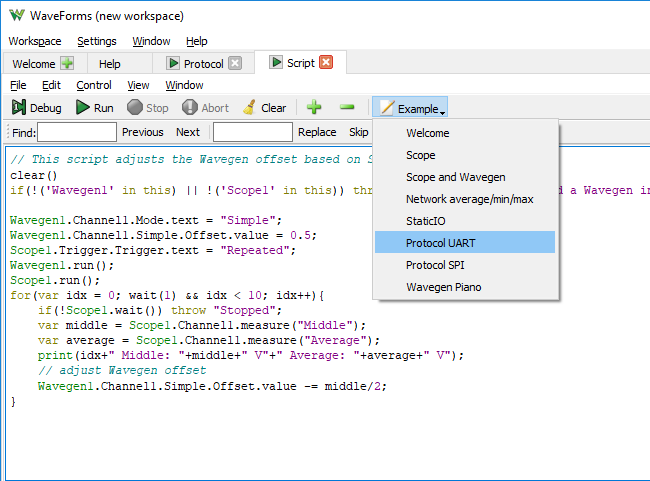Click the Next search button
This screenshot has height=481, width=650.
188,132
